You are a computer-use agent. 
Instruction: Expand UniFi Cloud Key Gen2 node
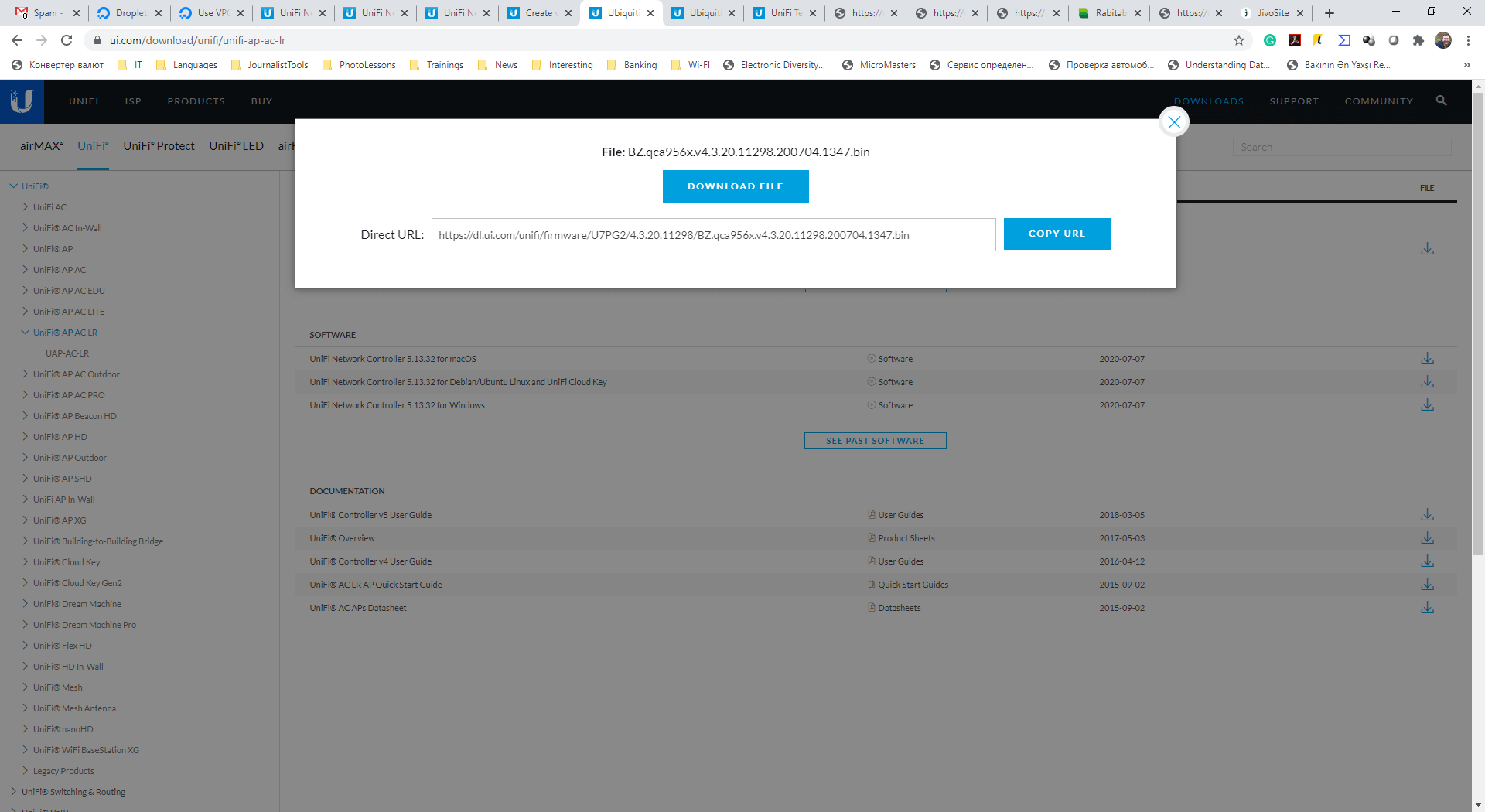tap(26, 583)
